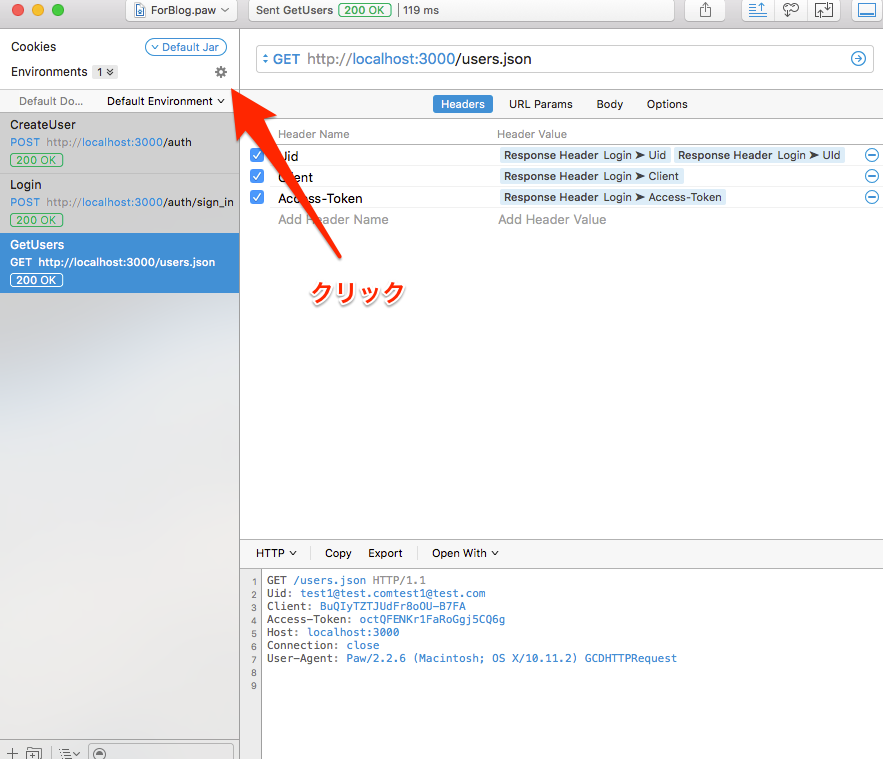Image resolution: width=883 pixels, height=759 pixels.
Task: Remove the Access-Token header with its minus icon
Action: coord(871,197)
